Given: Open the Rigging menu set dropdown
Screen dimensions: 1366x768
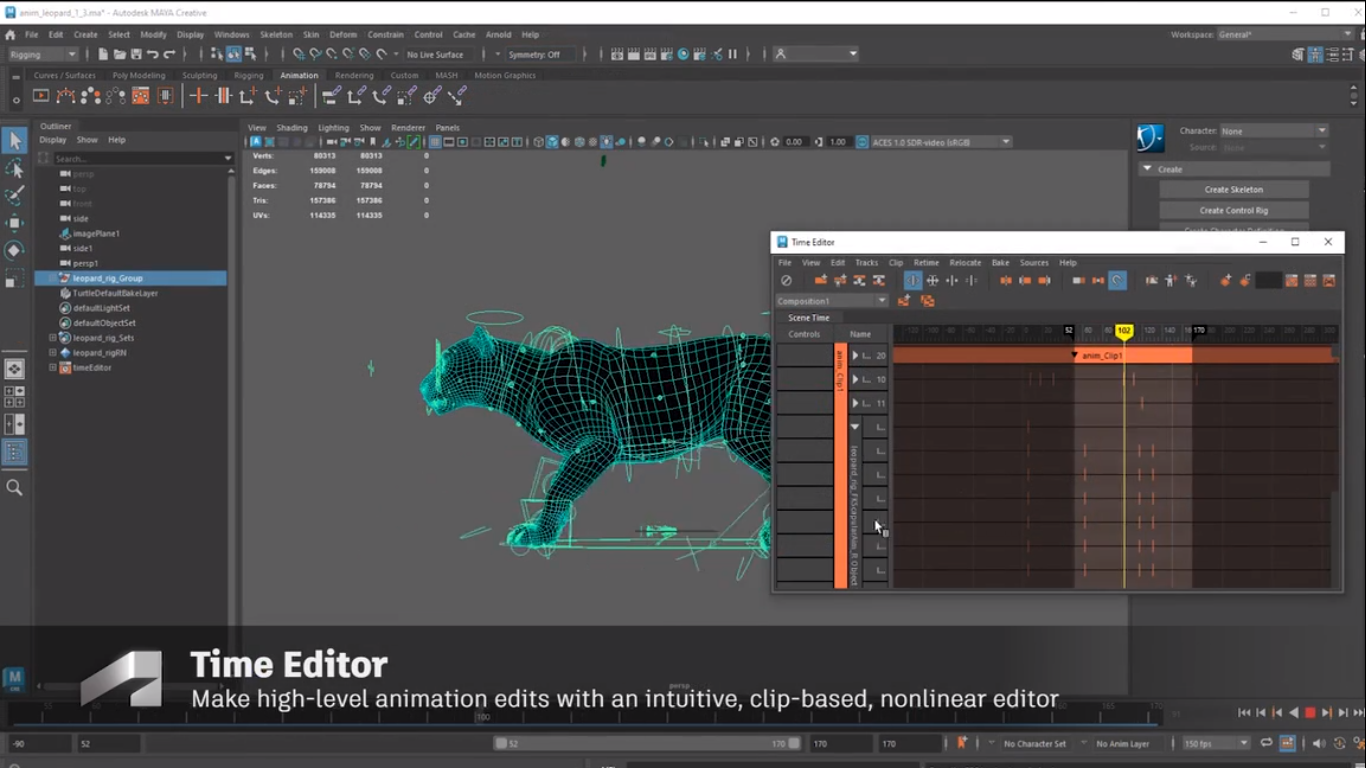Looking at the screenshot, I should (x=42, y=54).
